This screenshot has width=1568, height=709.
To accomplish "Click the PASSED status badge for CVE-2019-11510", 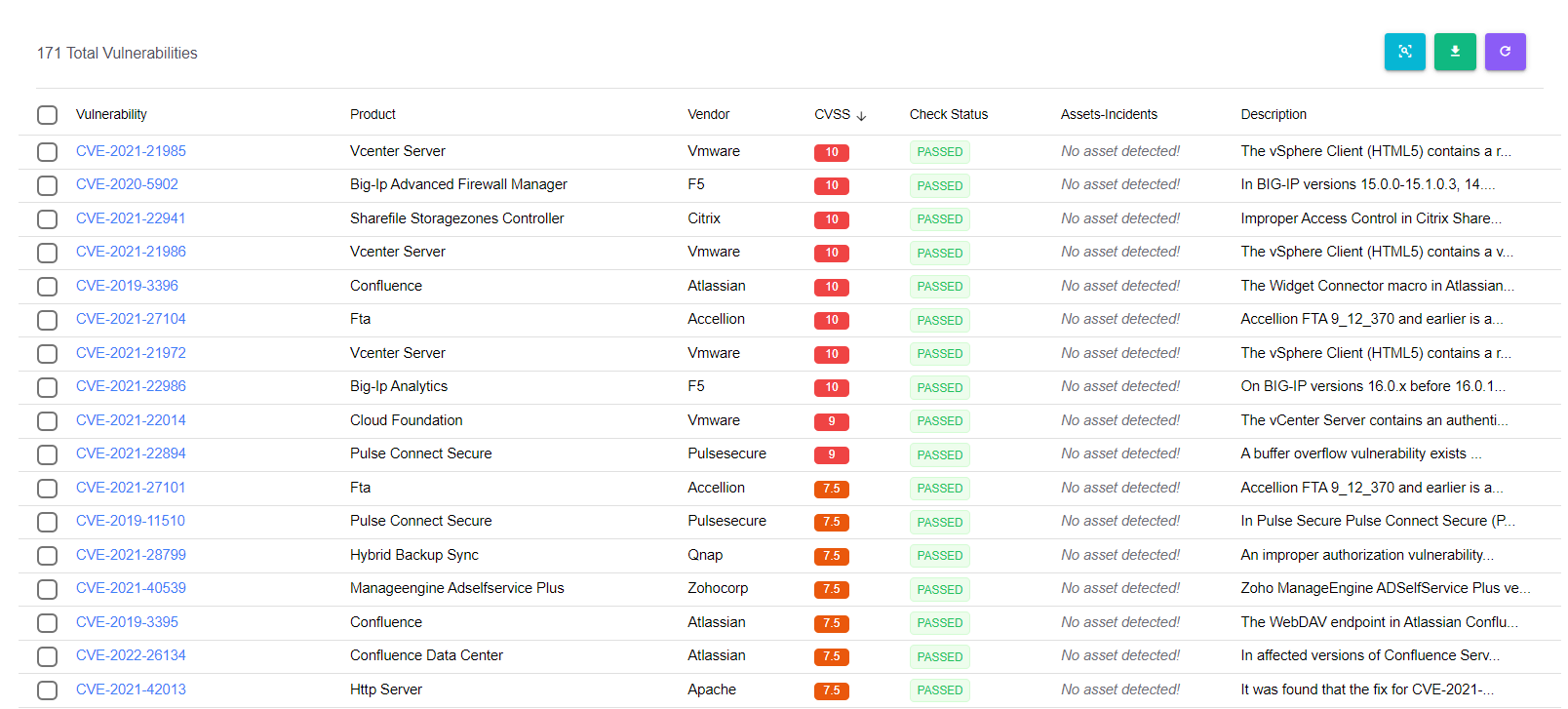I will click(940, 522).
